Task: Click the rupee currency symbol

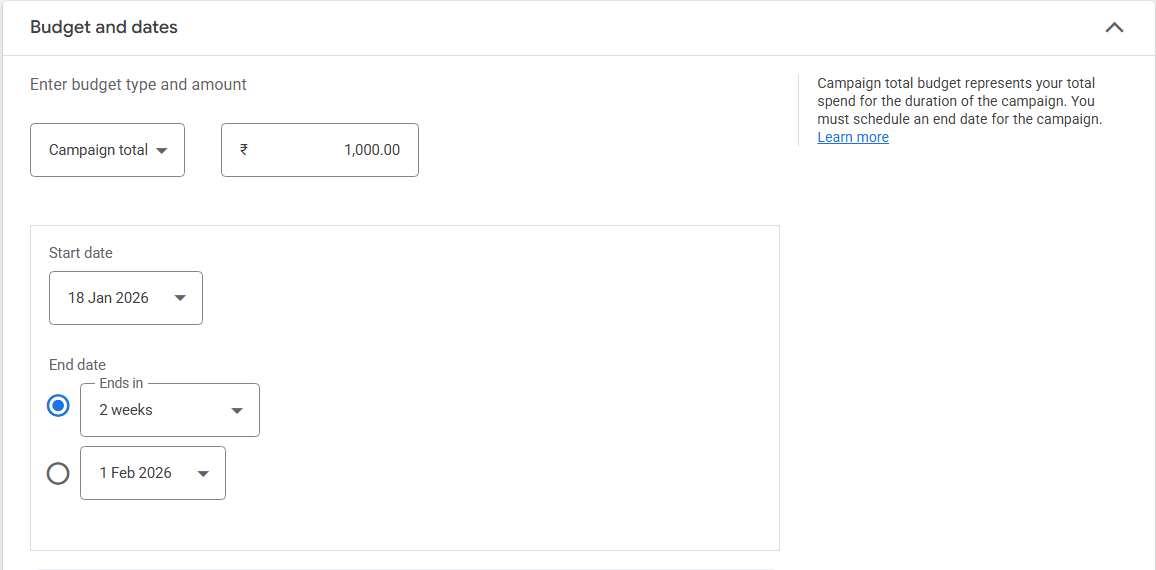Action: point(243,150)
